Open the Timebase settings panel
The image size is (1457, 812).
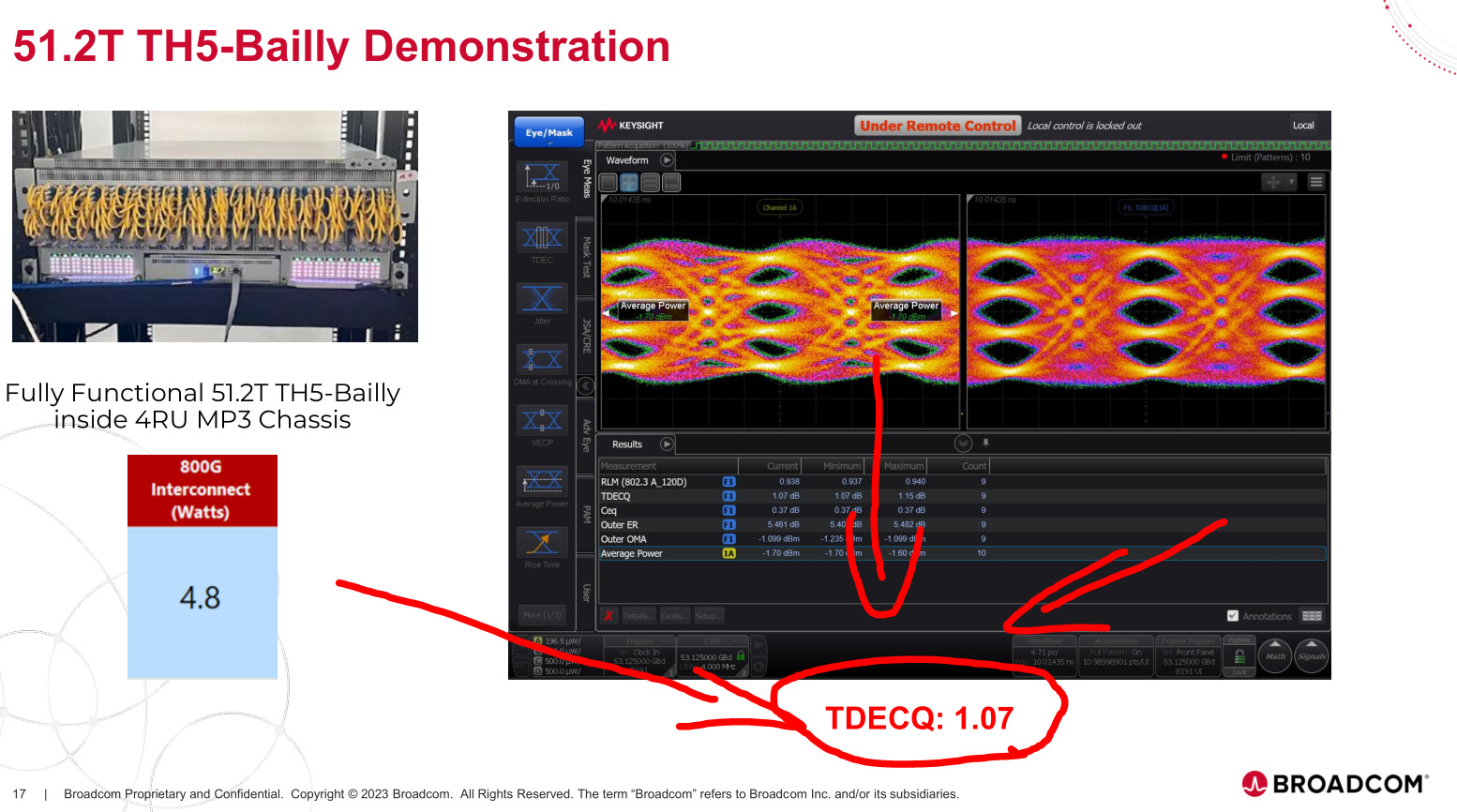point(1044,655)
